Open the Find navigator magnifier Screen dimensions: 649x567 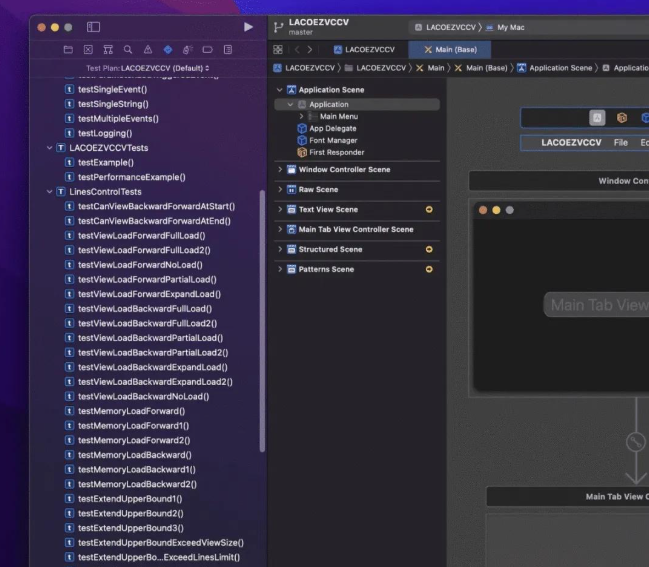click(128, 50)
